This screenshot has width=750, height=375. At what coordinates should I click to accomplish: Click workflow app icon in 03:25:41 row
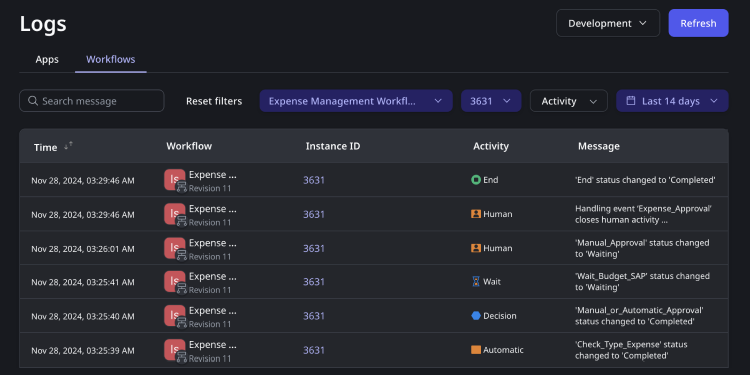pos(175,282)
